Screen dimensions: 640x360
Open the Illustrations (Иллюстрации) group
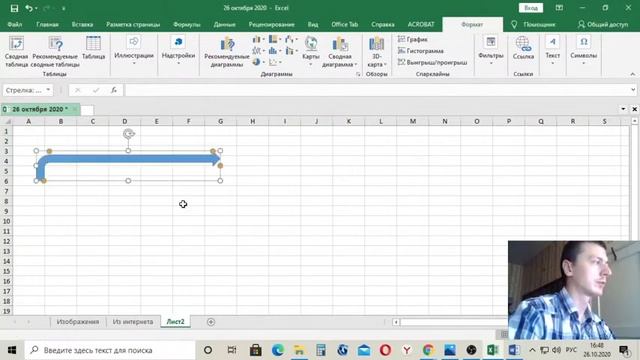coord(134,51)
